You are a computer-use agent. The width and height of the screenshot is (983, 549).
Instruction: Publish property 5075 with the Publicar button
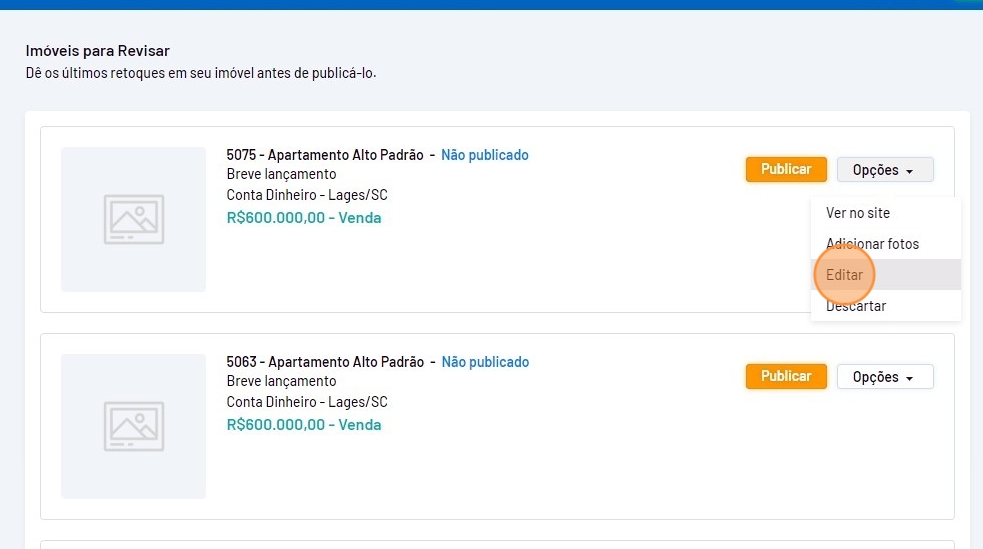click(786, 170)
